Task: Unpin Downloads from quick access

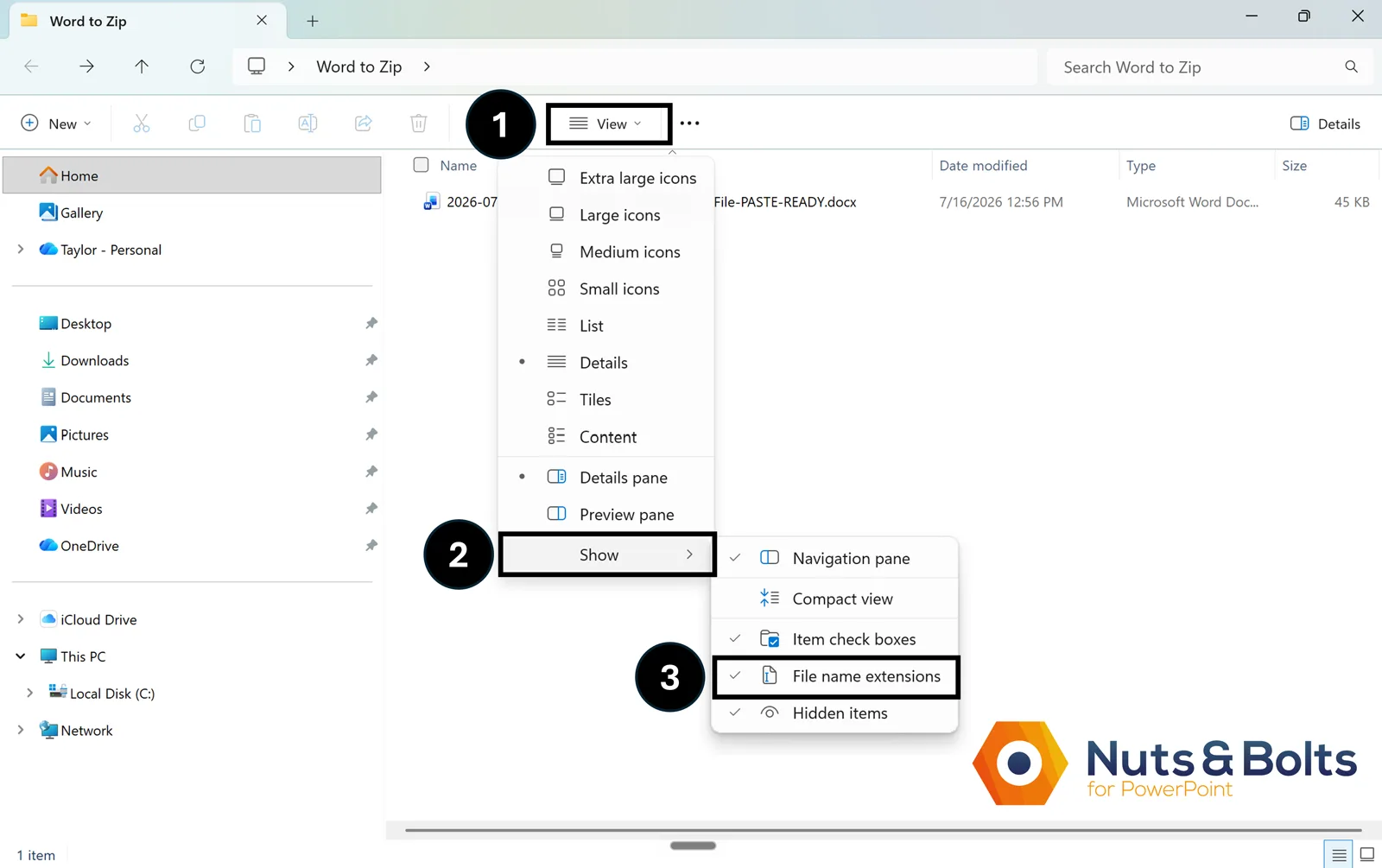Action: pos(371,360)
